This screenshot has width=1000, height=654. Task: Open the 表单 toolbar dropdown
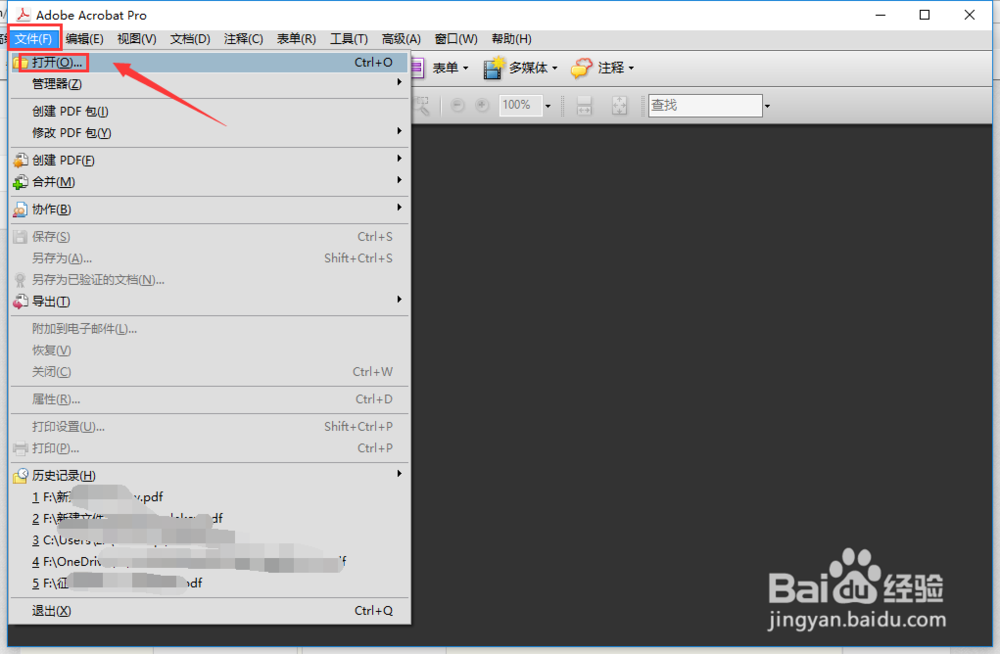pos(466,68)
